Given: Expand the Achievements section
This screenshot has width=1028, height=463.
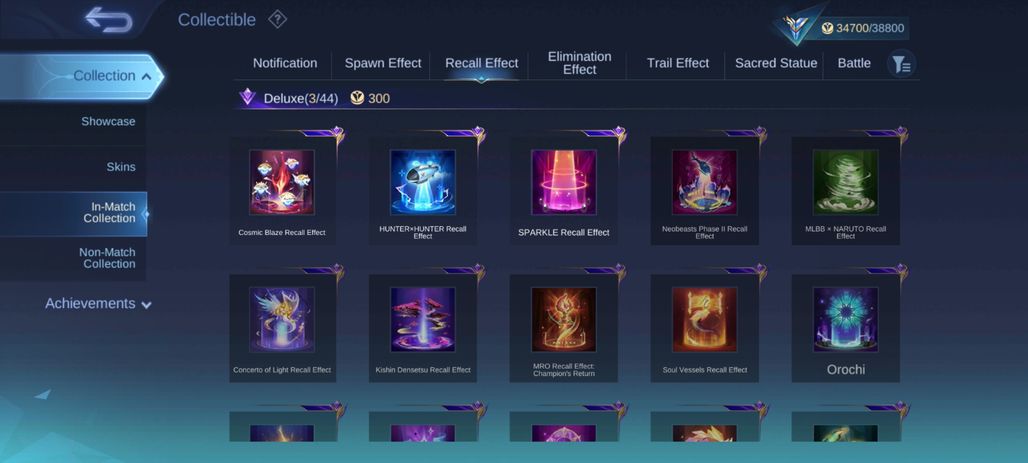Looking at the screenshot, I should 98,304.
